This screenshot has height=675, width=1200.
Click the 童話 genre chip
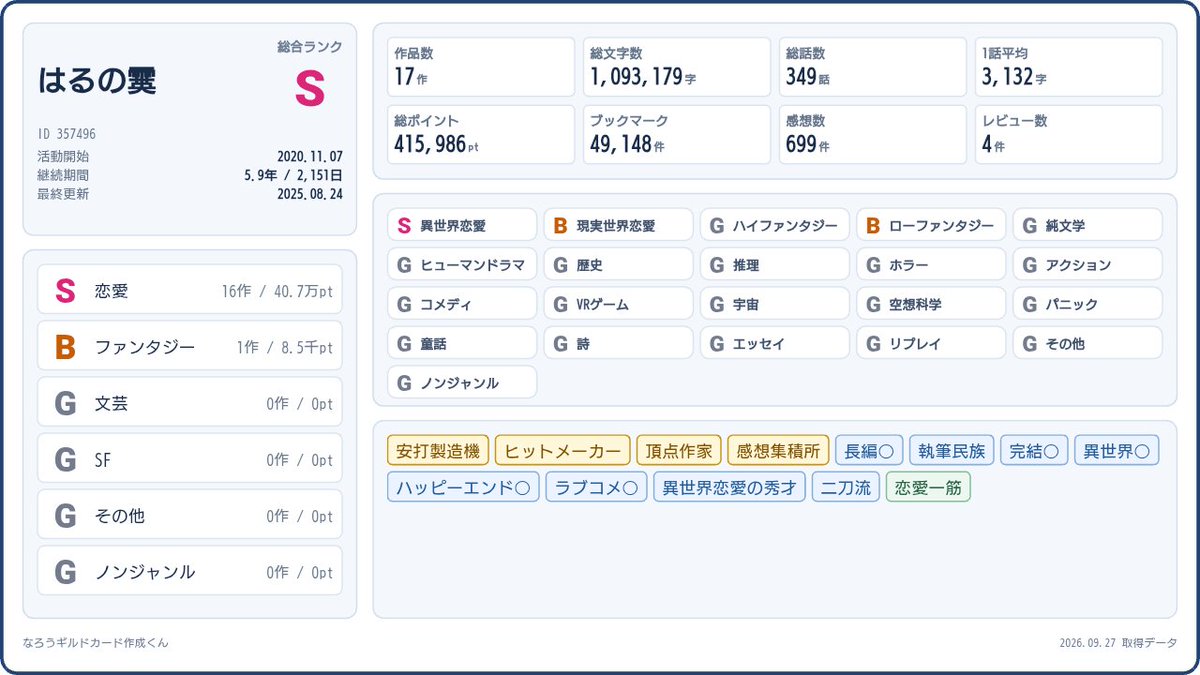(462, 343)
